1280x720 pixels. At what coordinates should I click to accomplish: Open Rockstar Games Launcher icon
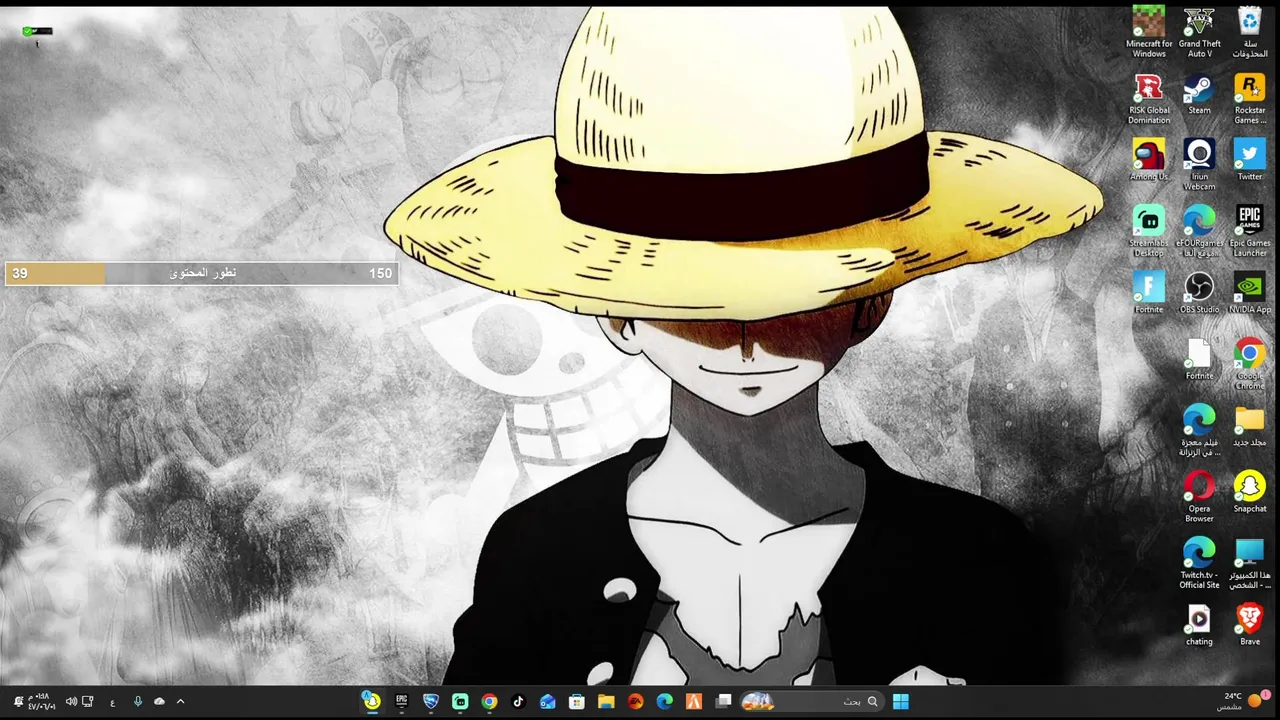click(x=1250, y=99)
